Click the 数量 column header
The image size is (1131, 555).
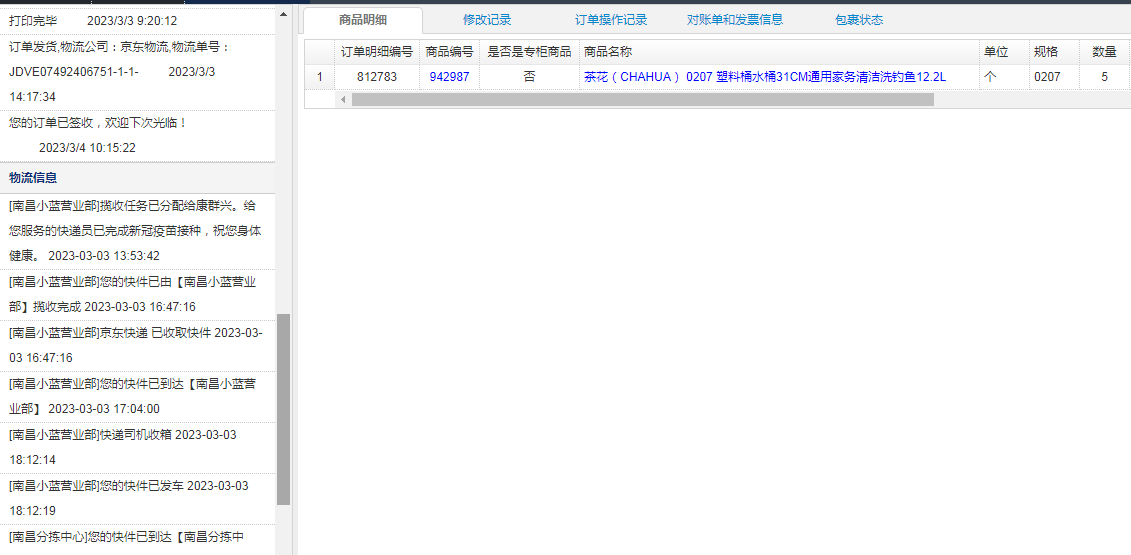tap(1104, 52)
